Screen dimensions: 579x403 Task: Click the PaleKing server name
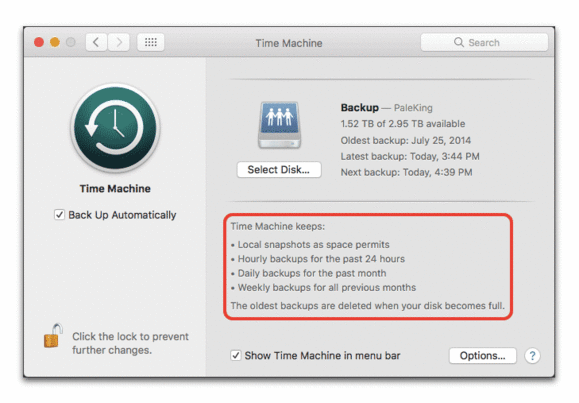[x=413, y=108]
